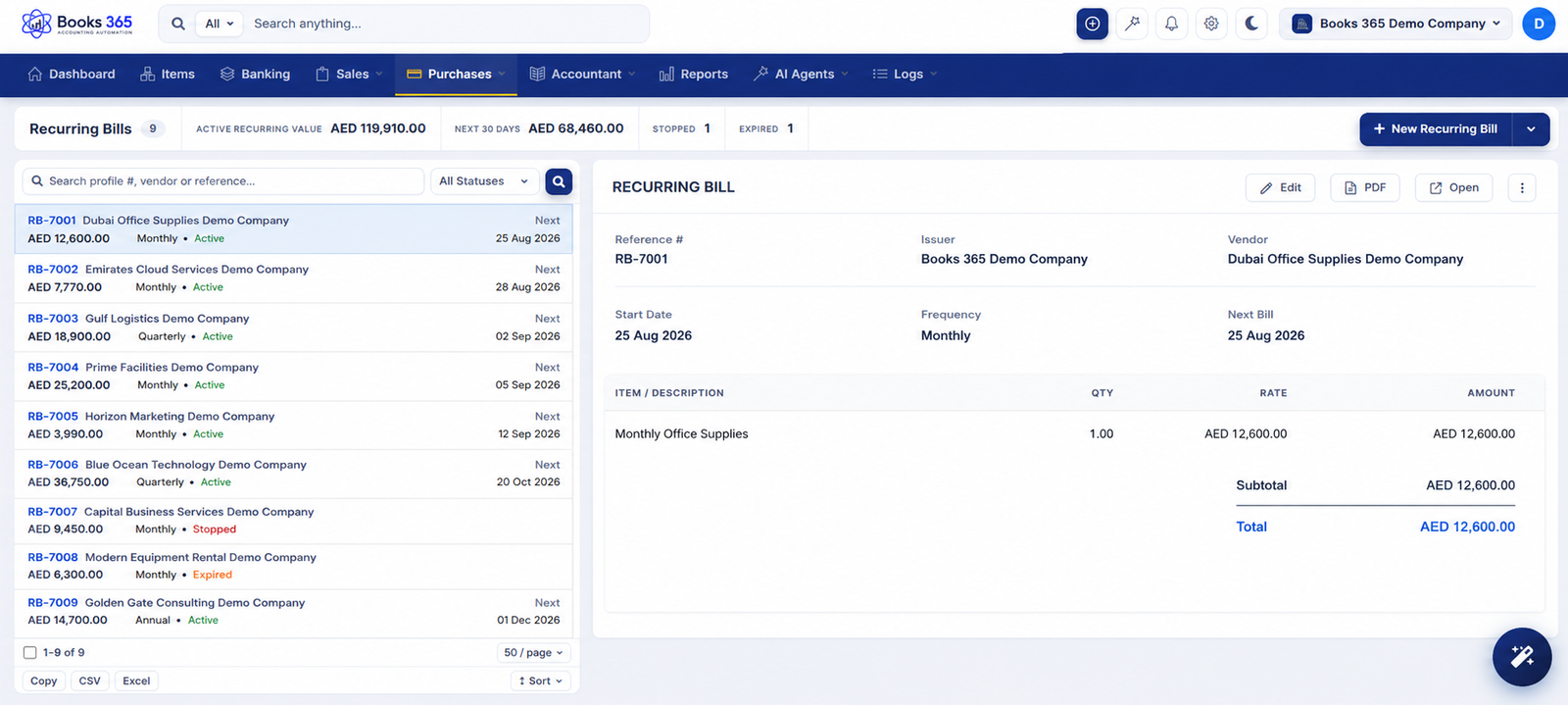This screenshot has width=1568, height=705.
Task: Change the 50 / page size dropdown
Action: [x=533, y=653]
